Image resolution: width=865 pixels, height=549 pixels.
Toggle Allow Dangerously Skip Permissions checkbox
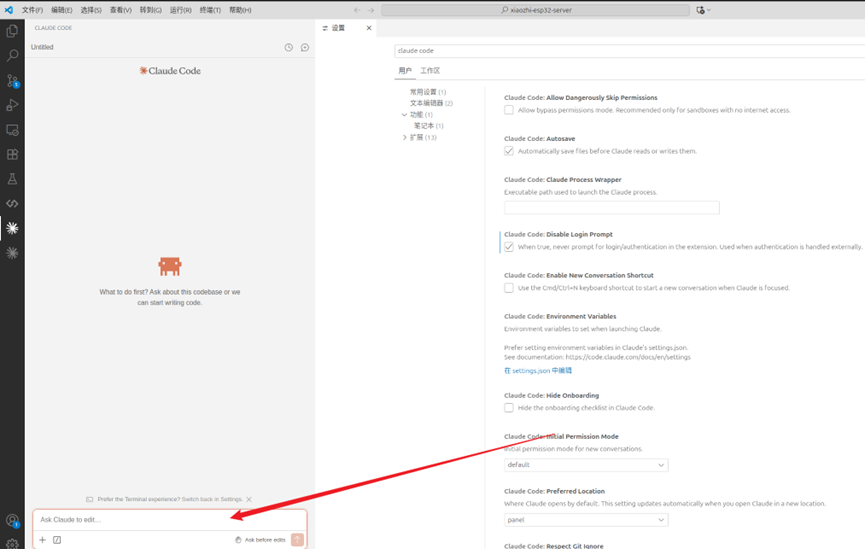pos(509,110)
